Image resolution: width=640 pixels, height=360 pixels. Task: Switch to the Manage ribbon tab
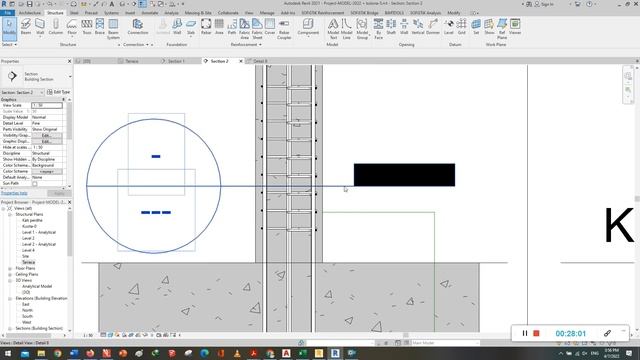point(267,13)
